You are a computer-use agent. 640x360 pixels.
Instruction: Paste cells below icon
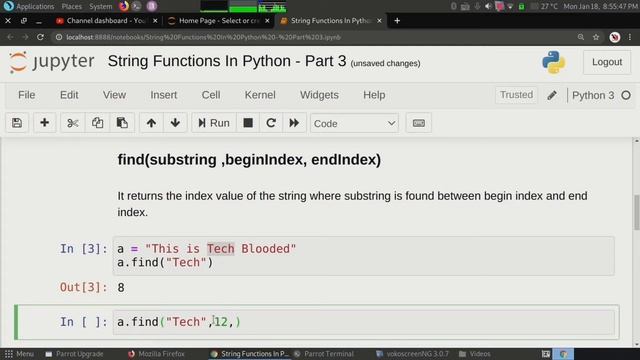(x=122, y=123)
